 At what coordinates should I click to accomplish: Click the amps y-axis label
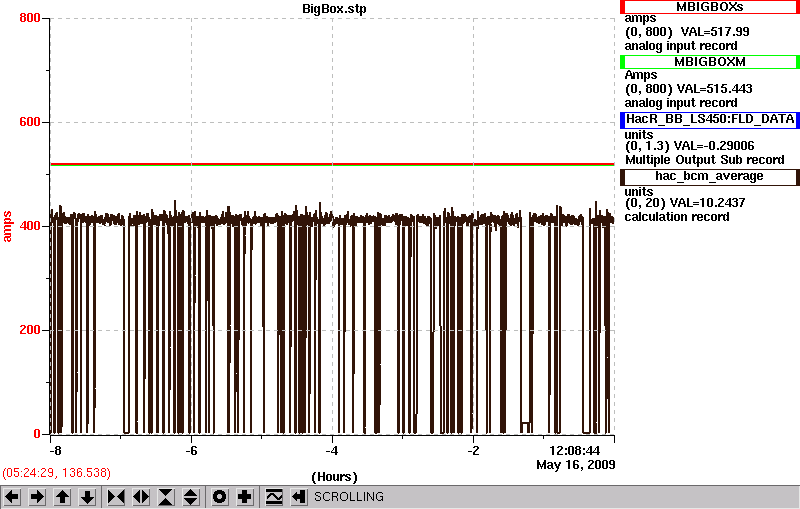(7, 226)
